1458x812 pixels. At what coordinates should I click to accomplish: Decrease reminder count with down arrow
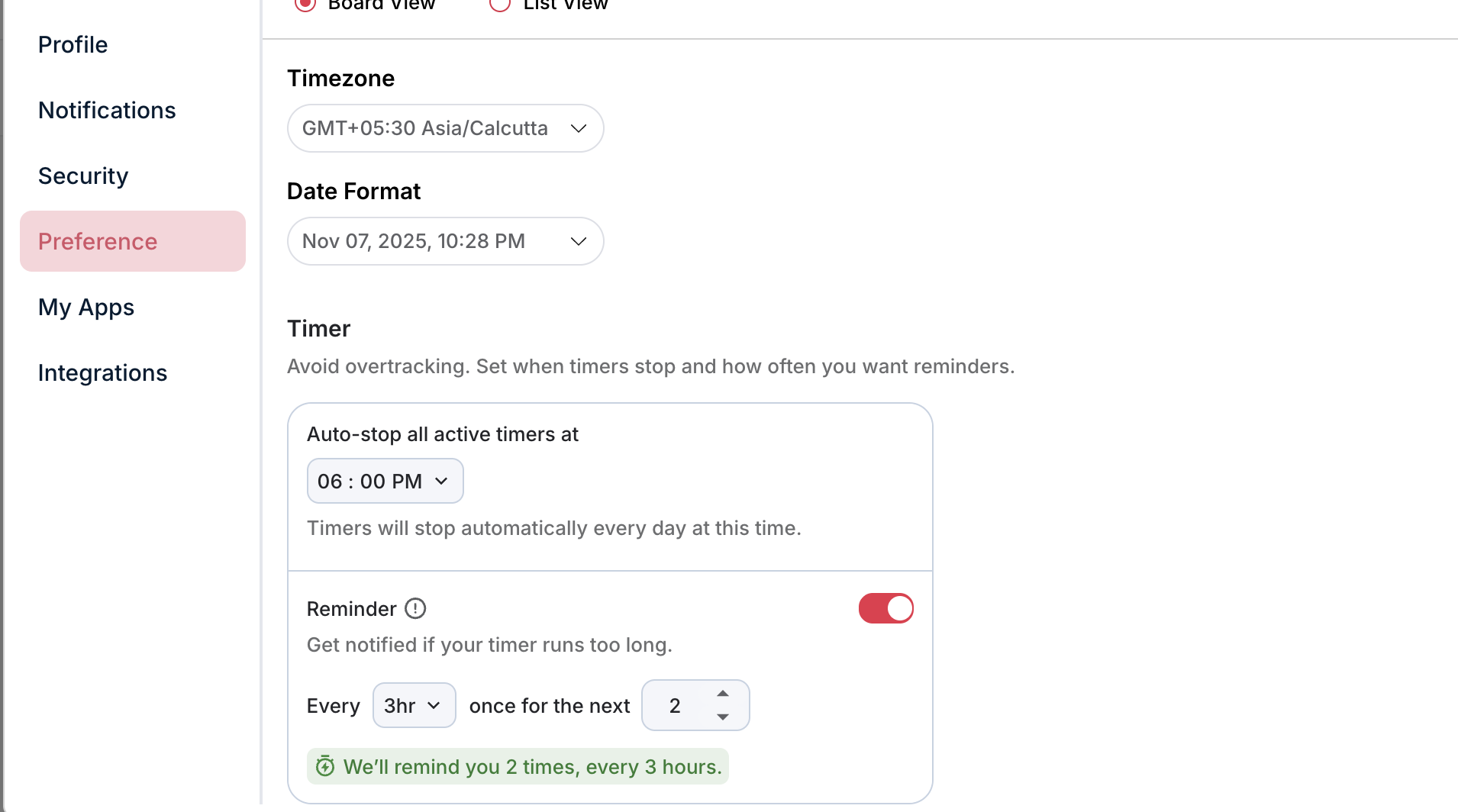pos(722,717)
